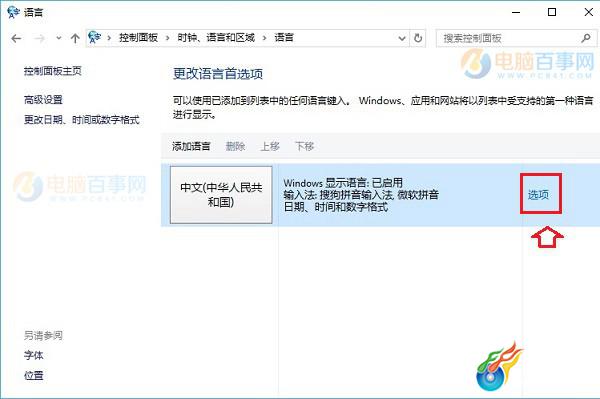Screen dimensions: 600x399
Task: Click the 更改语言首选项 heading
Action: [218, 74]
